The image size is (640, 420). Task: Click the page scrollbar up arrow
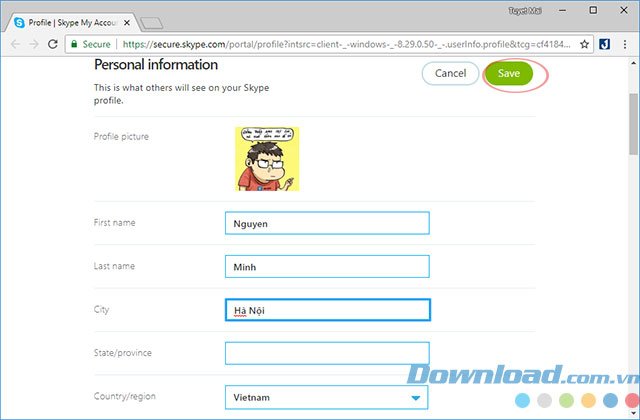click(633, 63)
